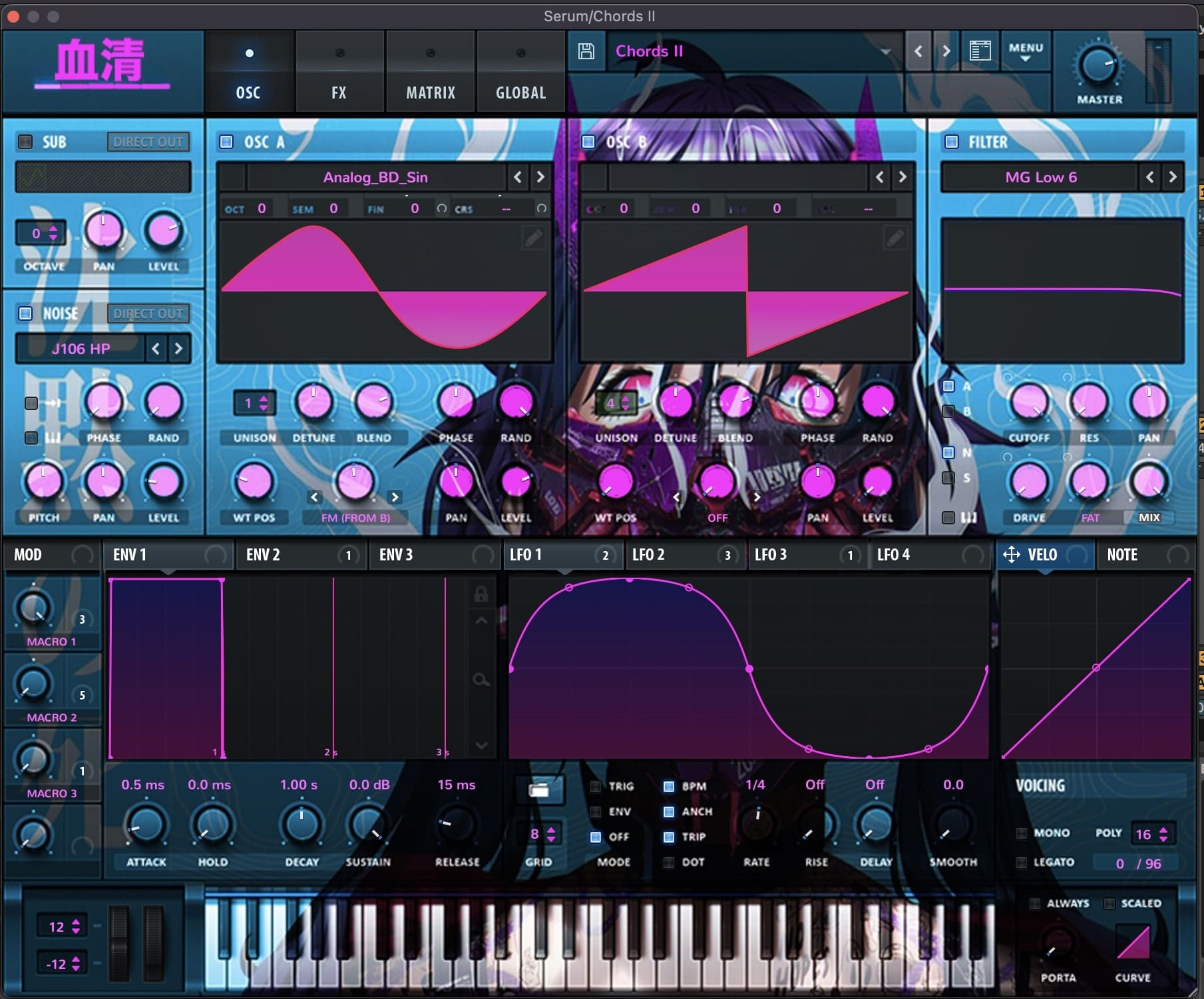
Task: Click envelope scroll up chevron
Action: (481, 620)
